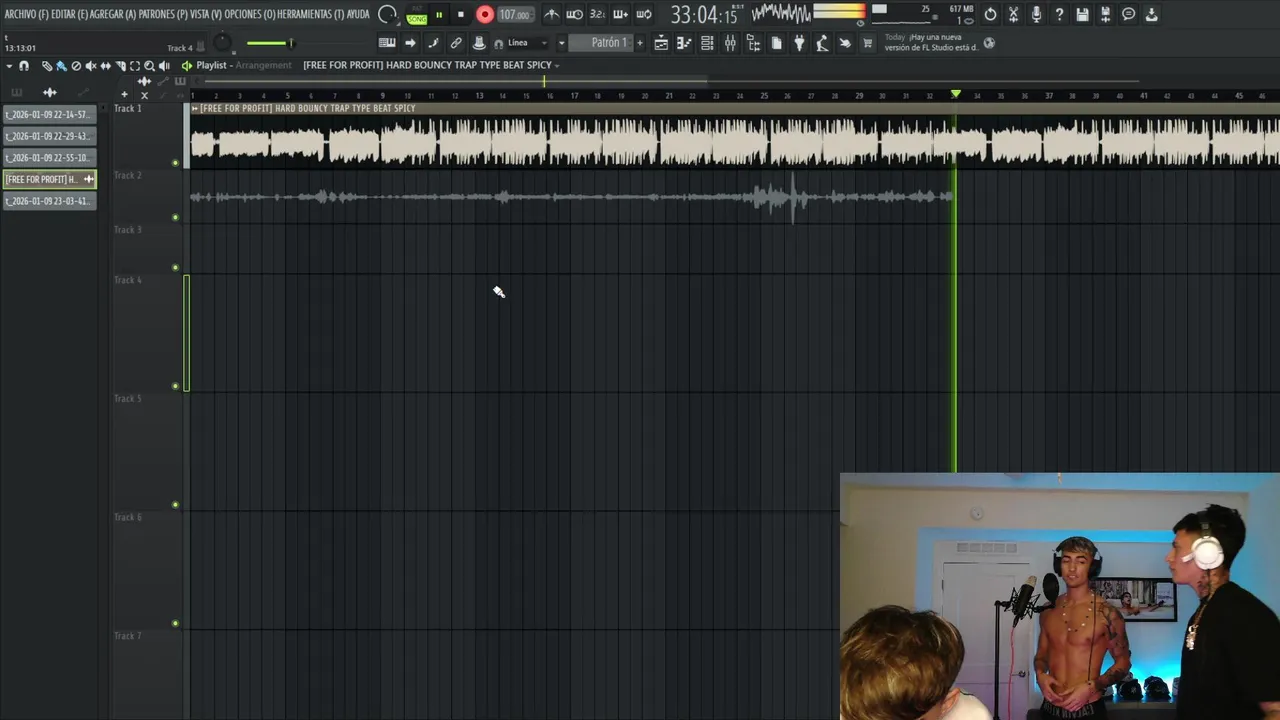Toggle PAT/SONG playback mode
1280x720 pixels.
tap(417, 15)
